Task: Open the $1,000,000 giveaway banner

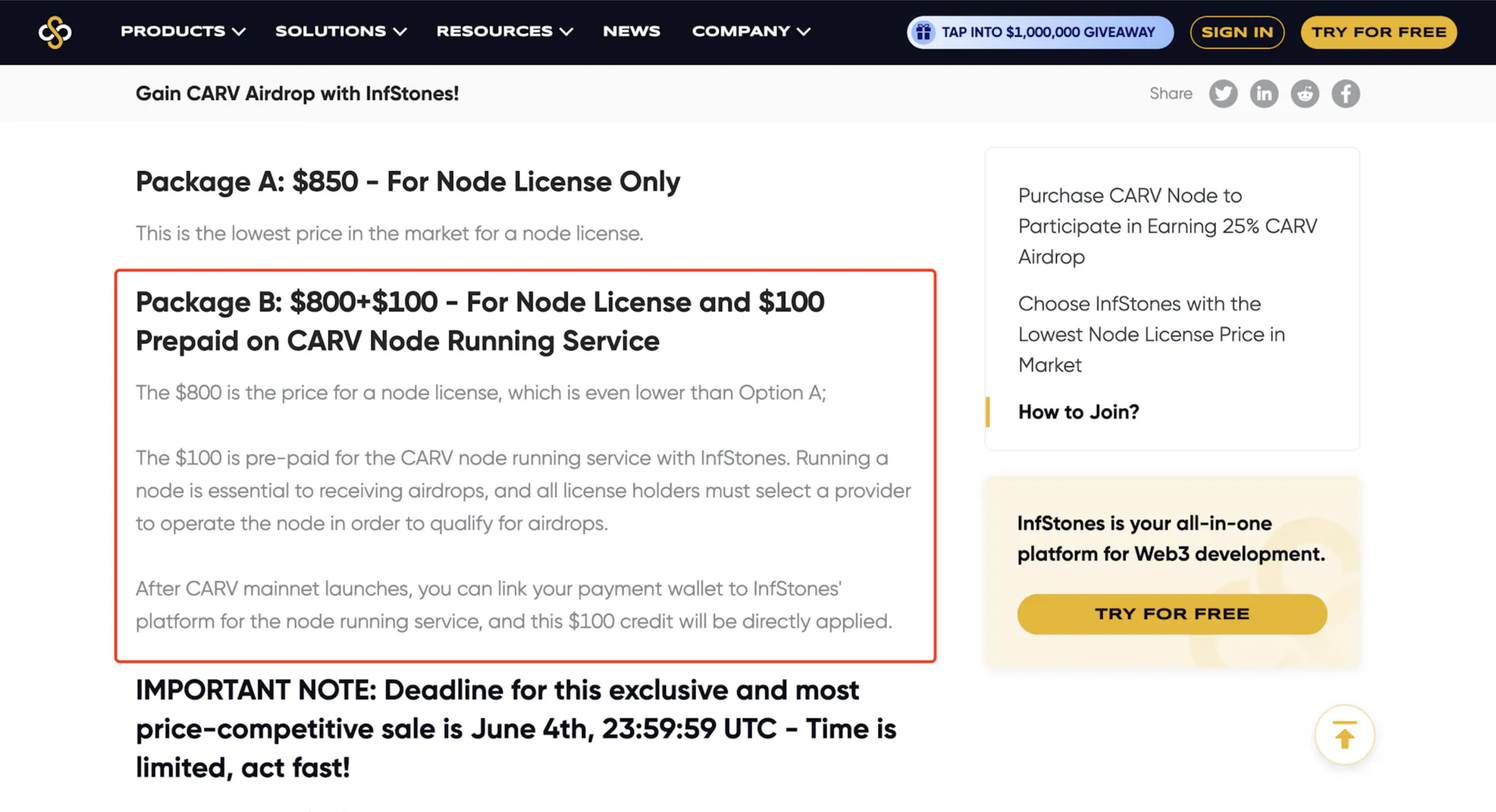Action: click(x=1048, y=32)
